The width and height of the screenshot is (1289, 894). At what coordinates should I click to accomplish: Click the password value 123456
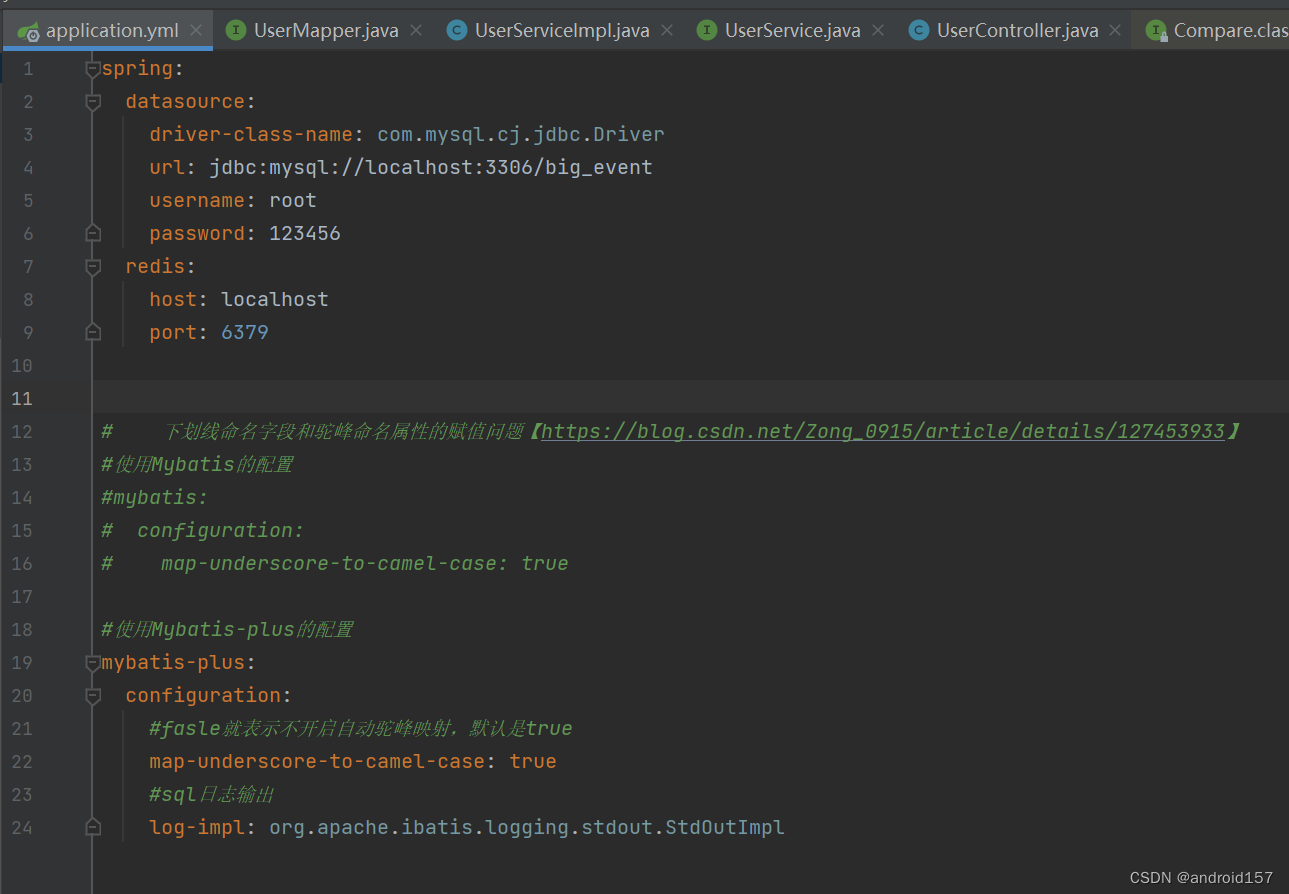coord(305,233)
